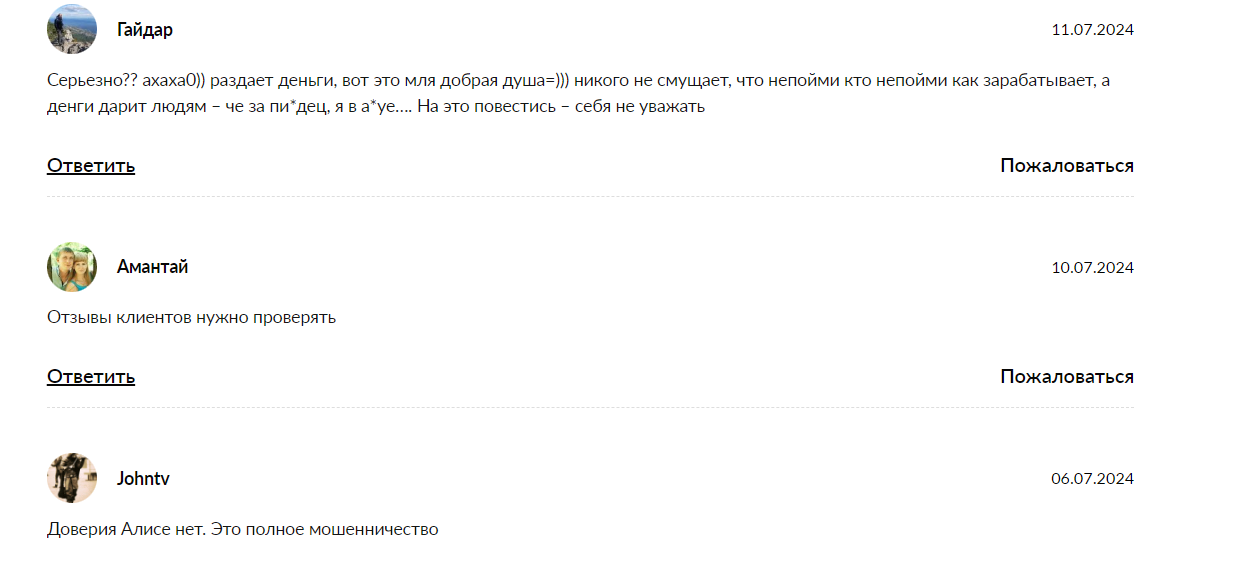
Task: Click the dashed divider below Гайдар's comment
Action: click(x=590, y=197)
